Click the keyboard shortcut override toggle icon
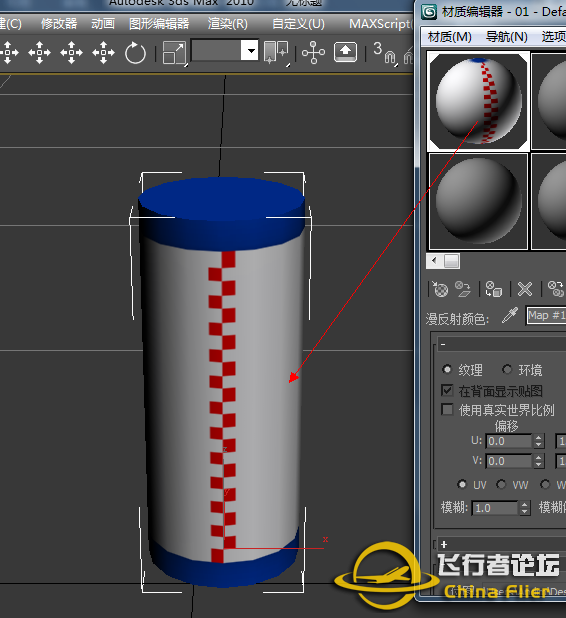566x618 pixels. [345, 52]
